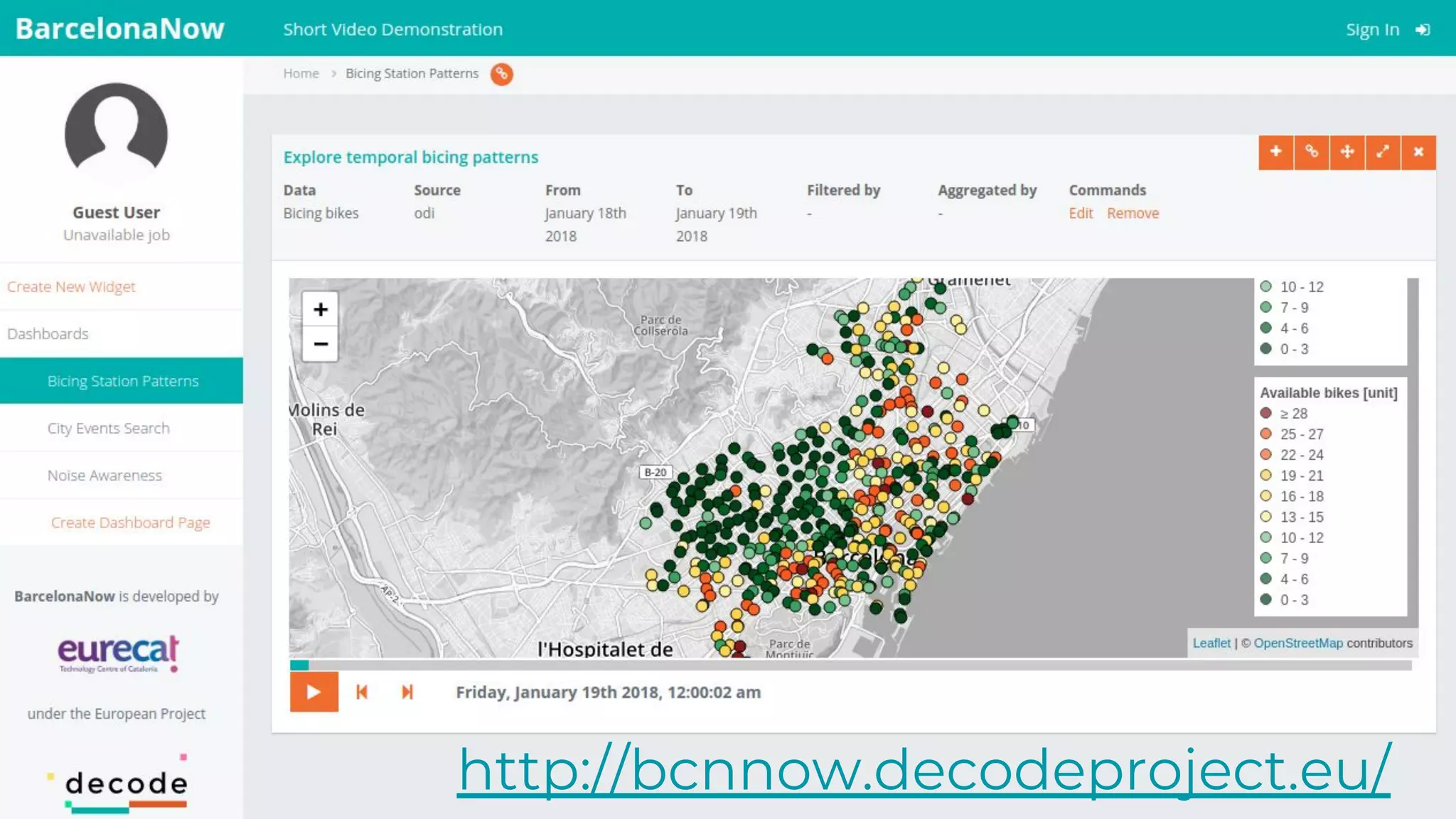
Task: Click the 'Guest User' name
Action: pos(117,213)
